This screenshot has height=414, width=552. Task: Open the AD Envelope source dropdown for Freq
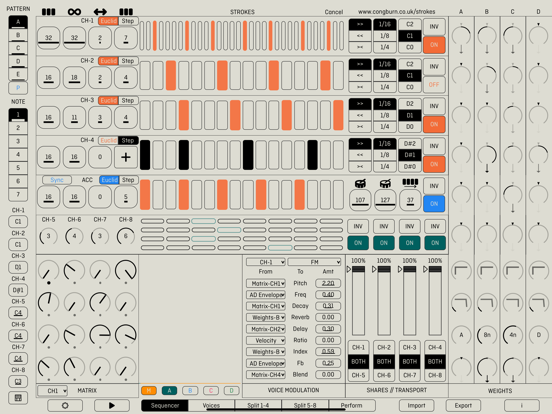pyautogui.click(x=266, y=295)
